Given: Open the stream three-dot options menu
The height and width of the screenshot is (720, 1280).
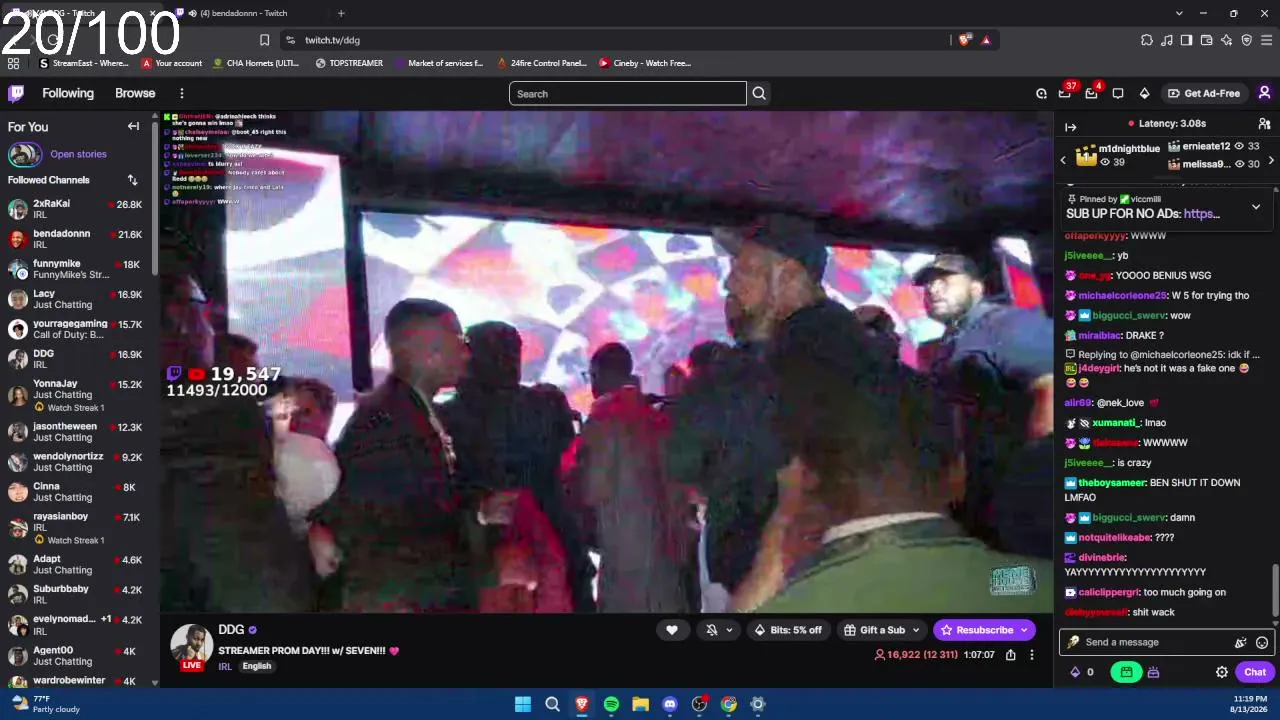Looking at the screenshot, I should coord(1032,655).
